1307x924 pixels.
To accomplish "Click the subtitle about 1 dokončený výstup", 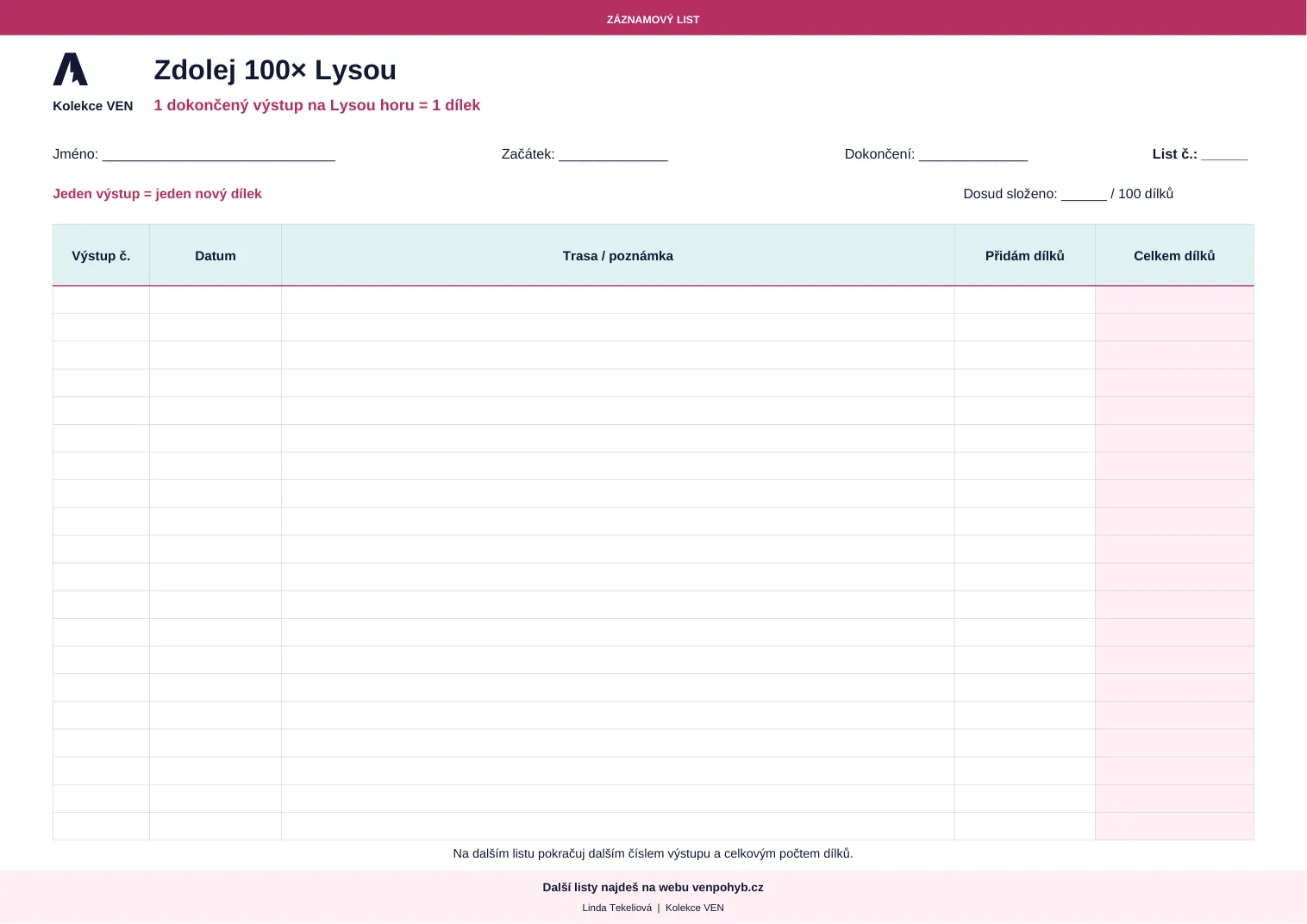I will [316, 105].
